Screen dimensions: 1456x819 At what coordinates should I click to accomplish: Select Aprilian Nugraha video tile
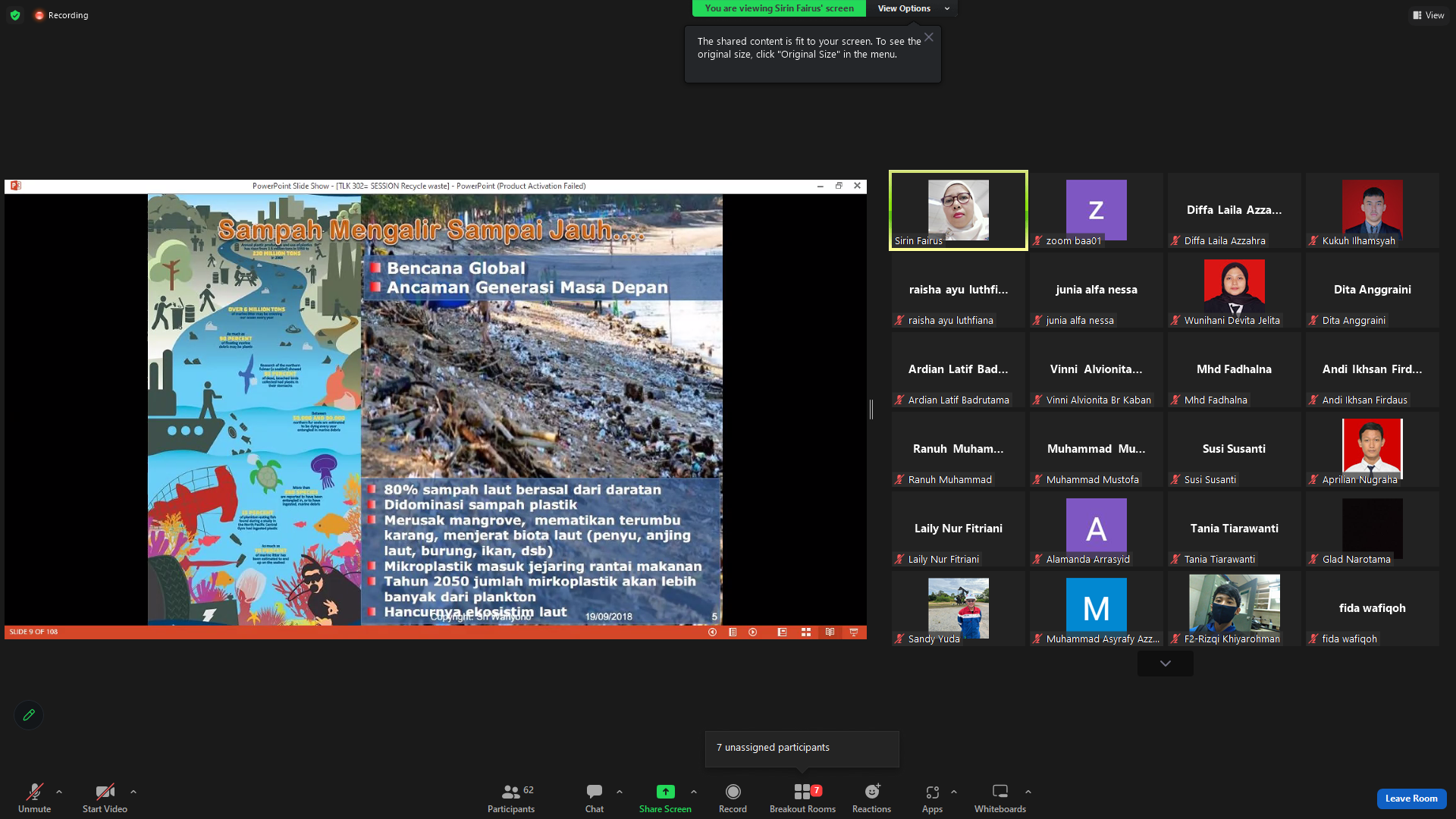tap(1373, 449)
